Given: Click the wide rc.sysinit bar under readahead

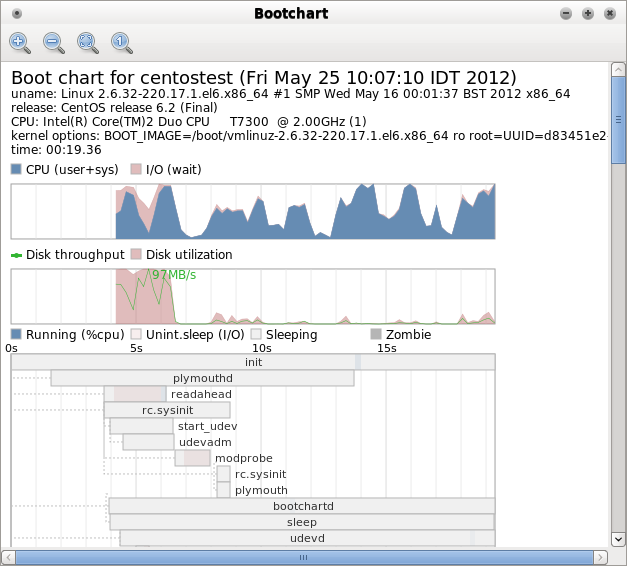Looking at the screenshot, I should pyautogui.click(x=167, y=410).
